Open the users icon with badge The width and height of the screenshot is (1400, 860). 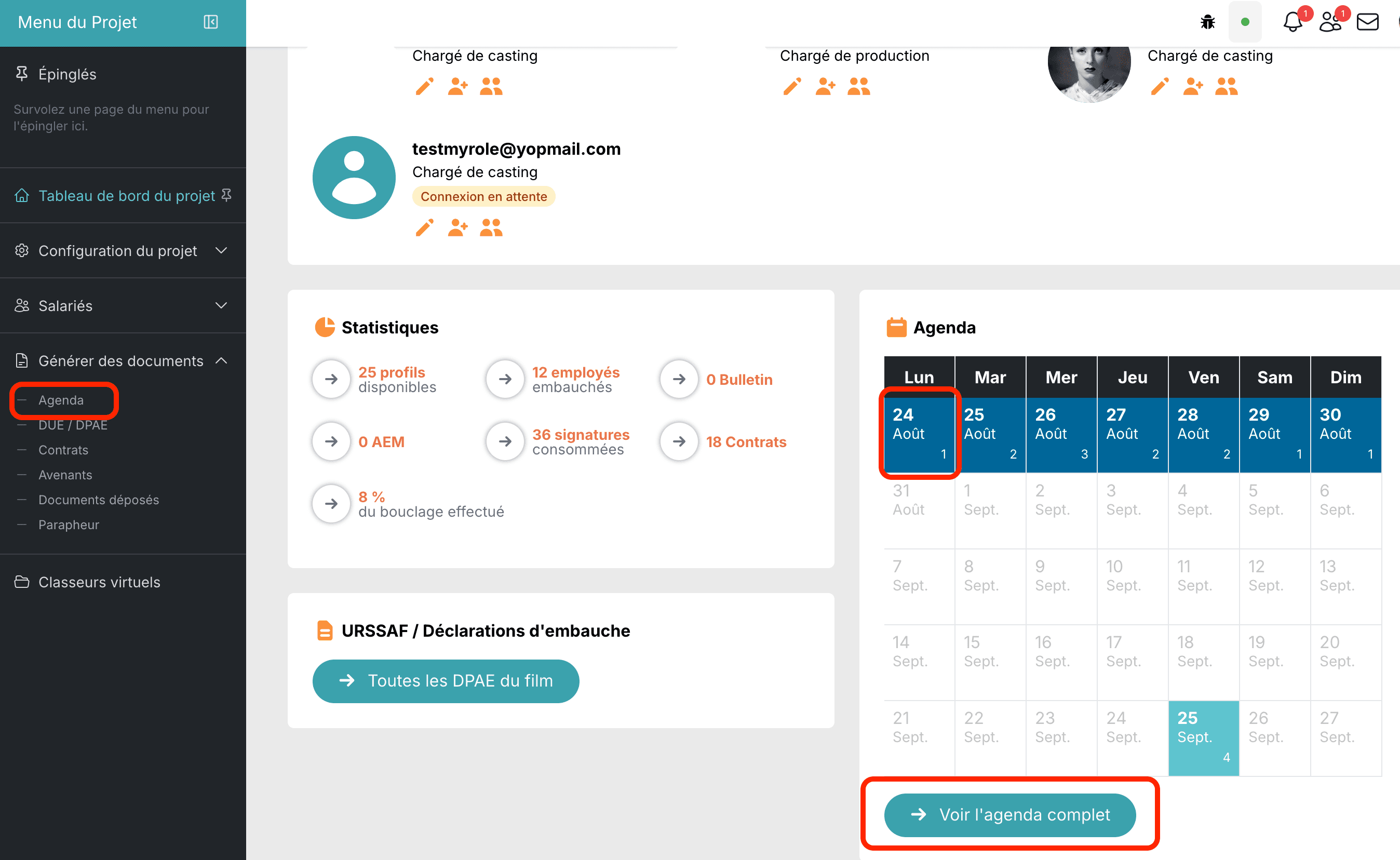pyautogui.click(x=1330, y=22)
